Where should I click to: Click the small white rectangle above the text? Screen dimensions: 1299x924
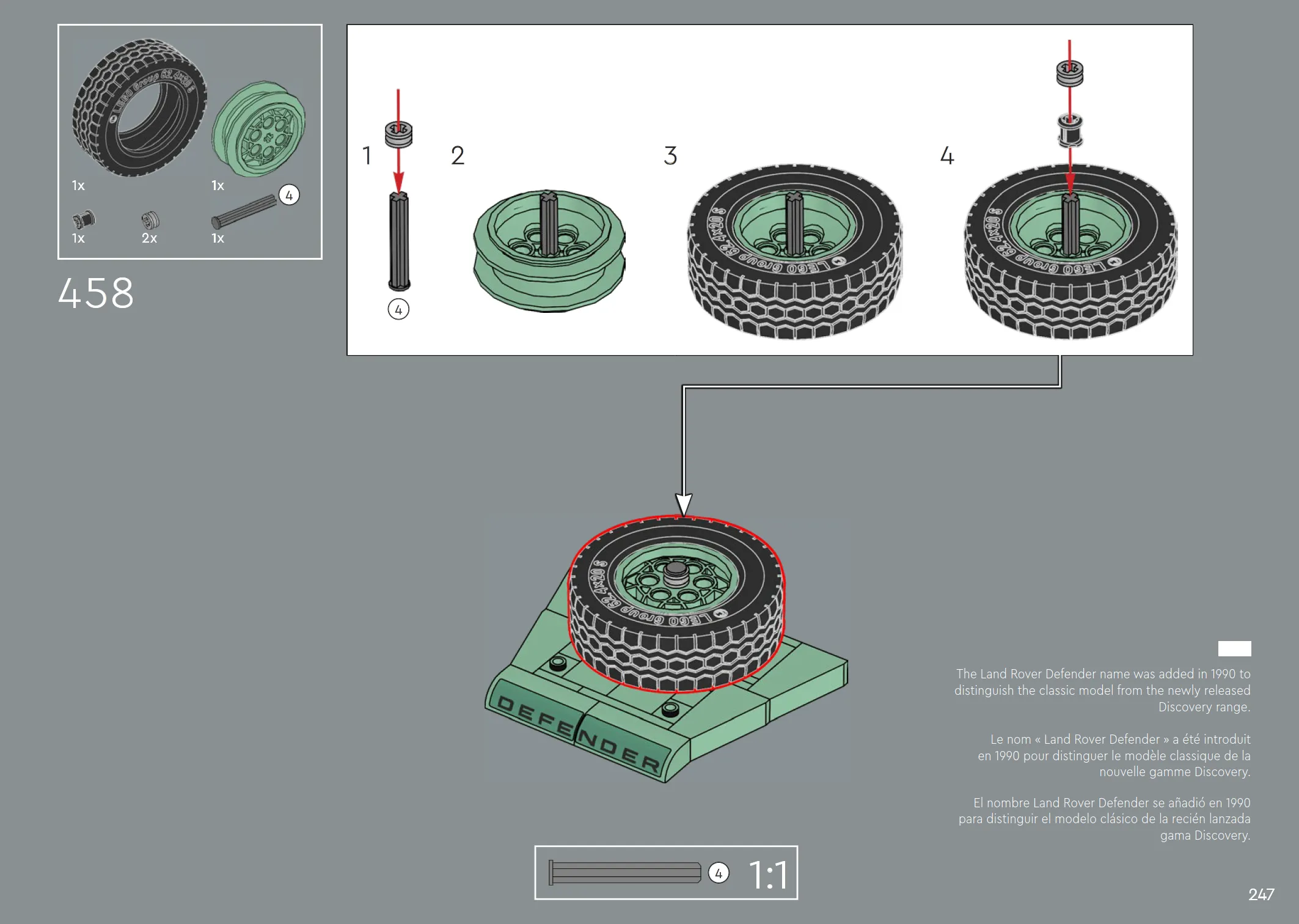(1234, 648)
